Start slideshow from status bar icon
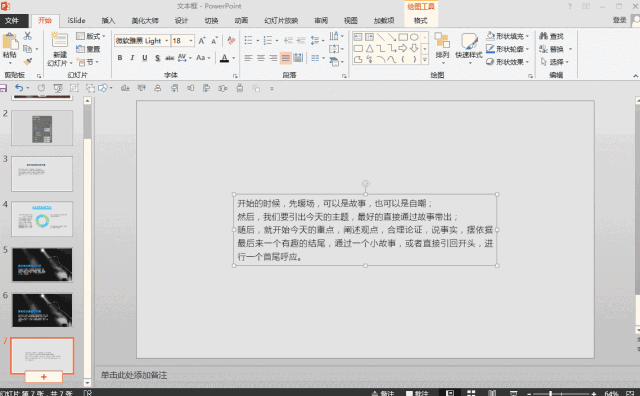Image resolution: width=640 pixels, height=396 pixels. 513,393
